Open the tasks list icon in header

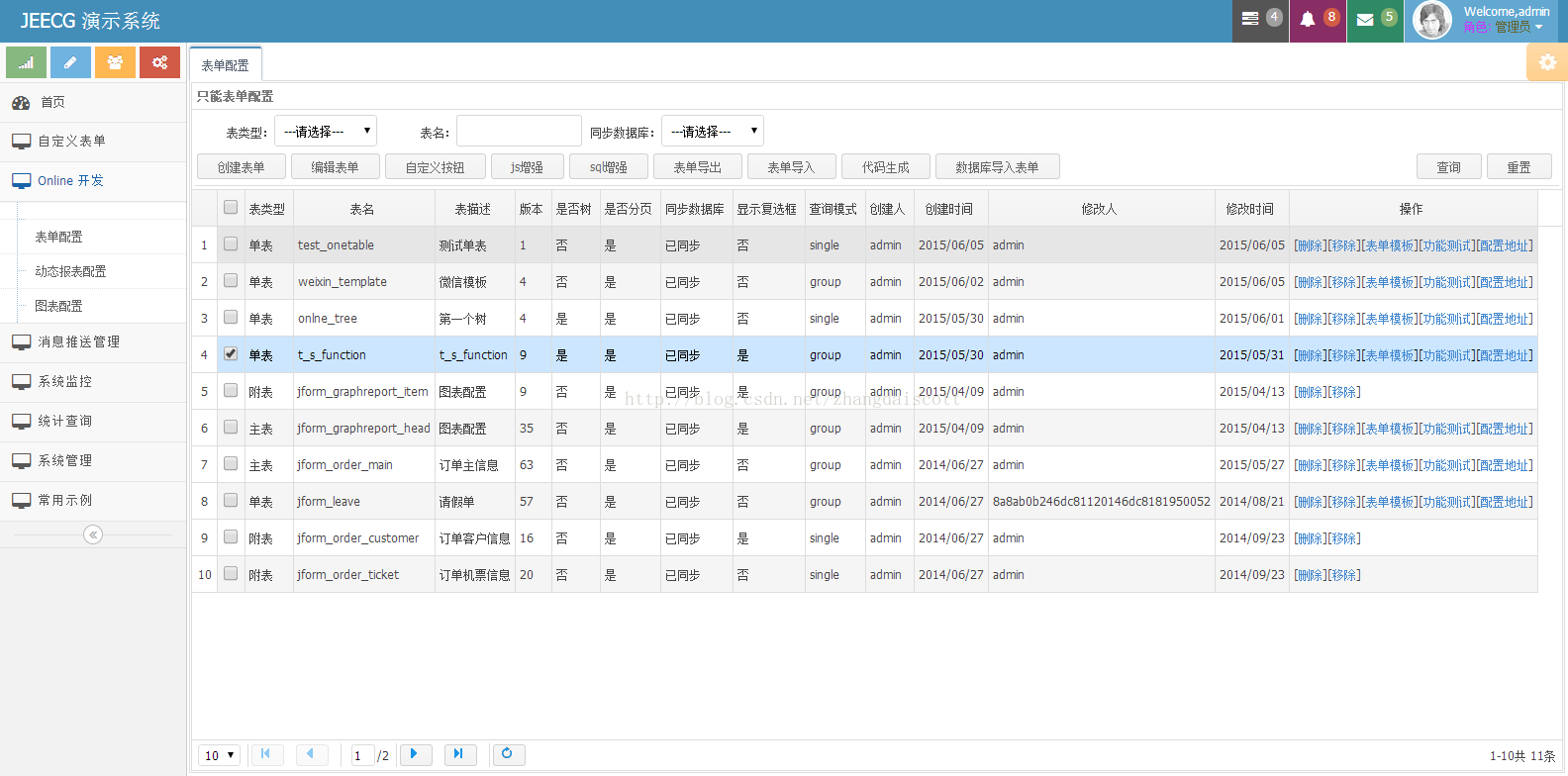point(1250,19)
